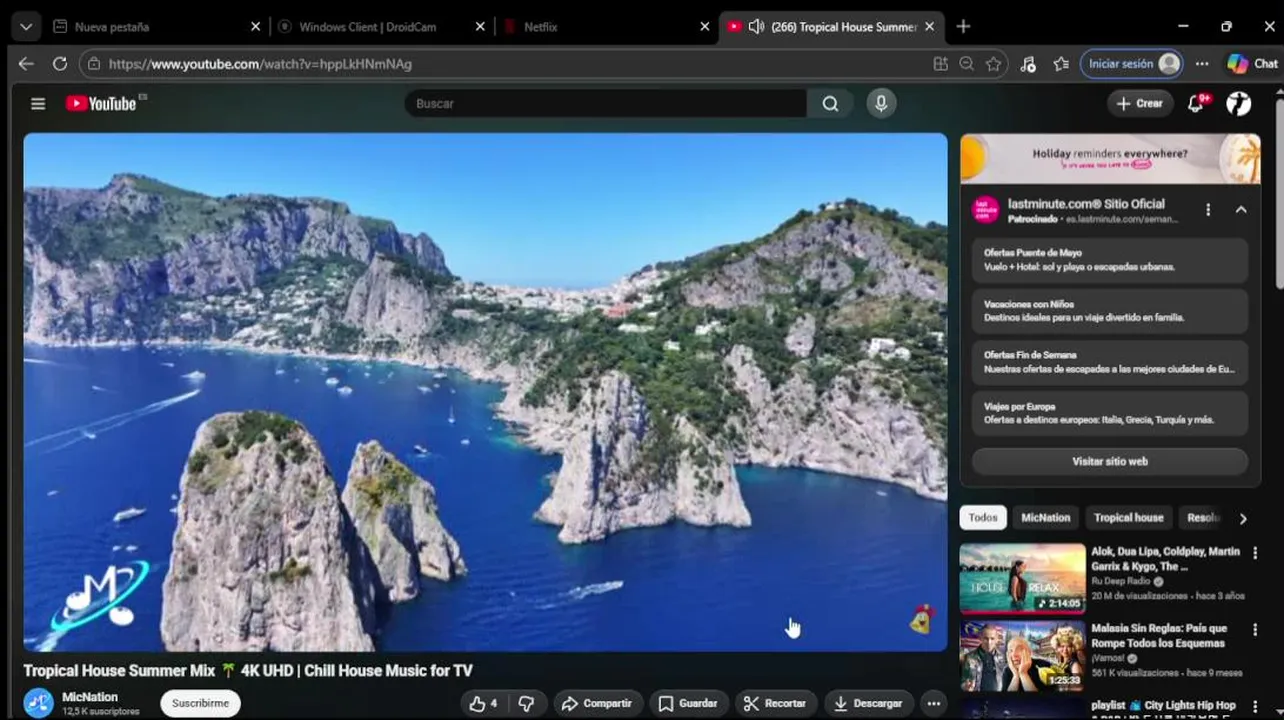1284x720 pixels.
Task: Select the Tropical house filter chip
Action: [1128, 517]
